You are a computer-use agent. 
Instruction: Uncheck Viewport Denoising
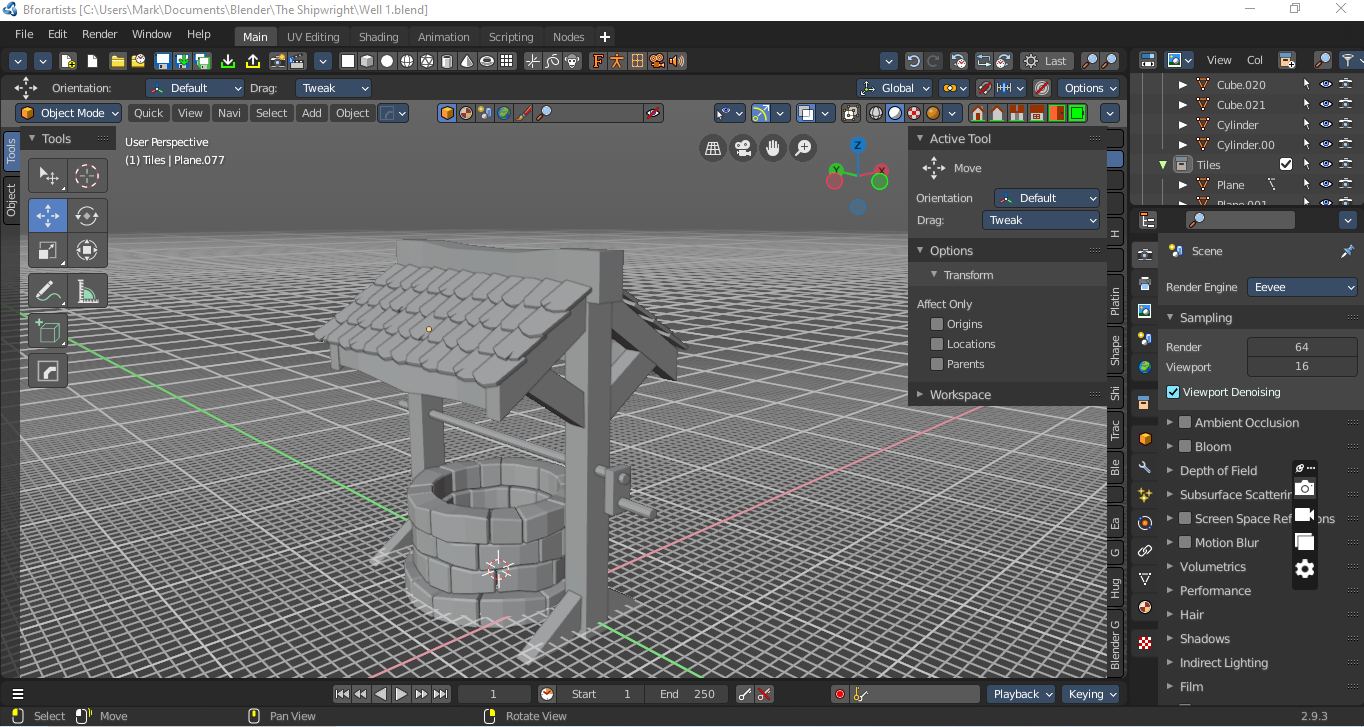pos(1174,392)
